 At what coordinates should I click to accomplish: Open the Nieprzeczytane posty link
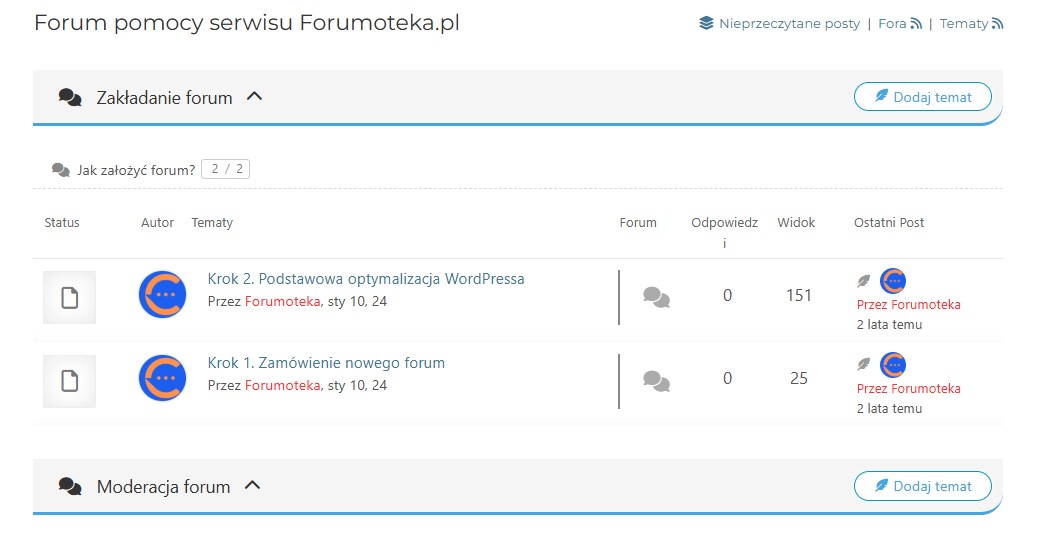pos(789,23)
